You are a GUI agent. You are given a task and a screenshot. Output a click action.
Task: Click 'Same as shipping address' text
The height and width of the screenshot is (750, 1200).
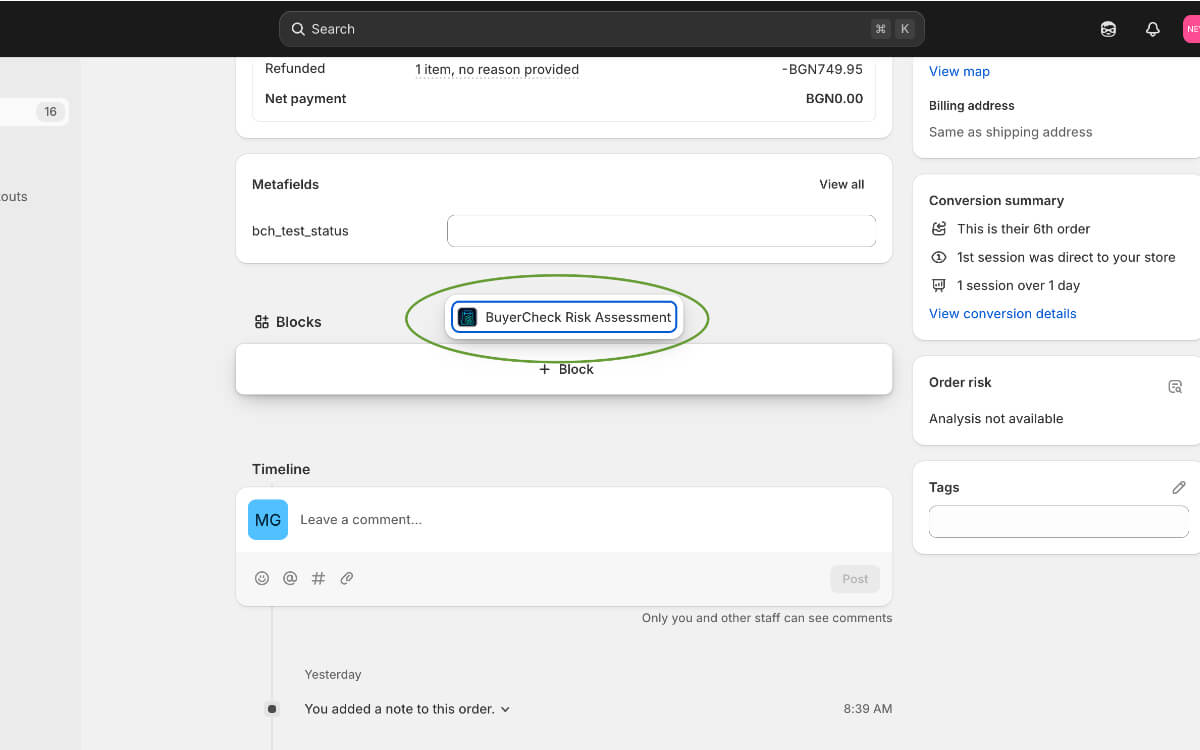[1010, 132]
